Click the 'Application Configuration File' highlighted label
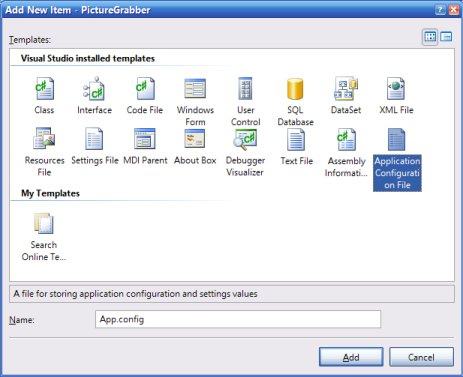This screenshot has width=463, height=377. [x=397, y=173]
